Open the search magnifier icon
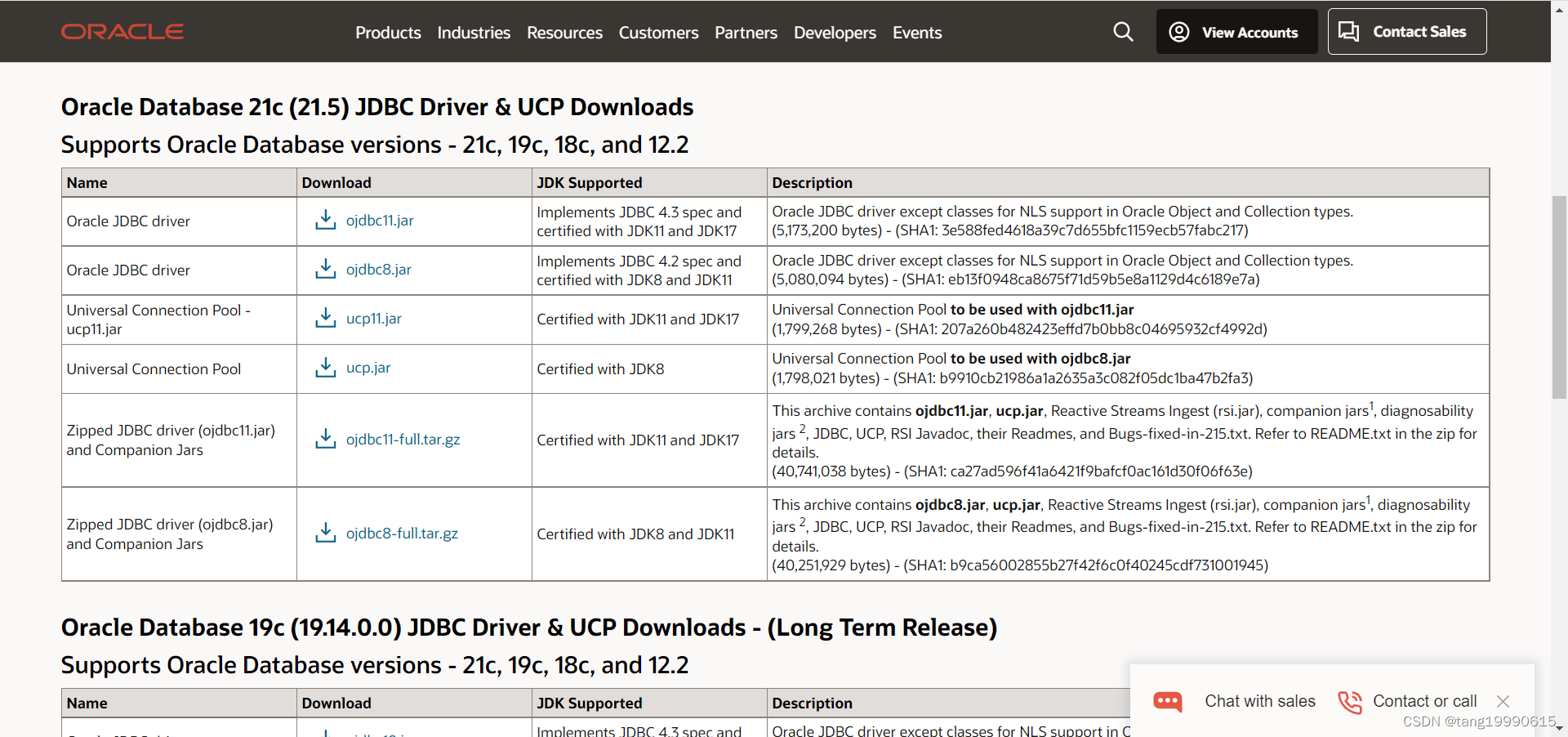Image resolution: width=1568 pixels, height=737 pixels. pos(1123,32)
